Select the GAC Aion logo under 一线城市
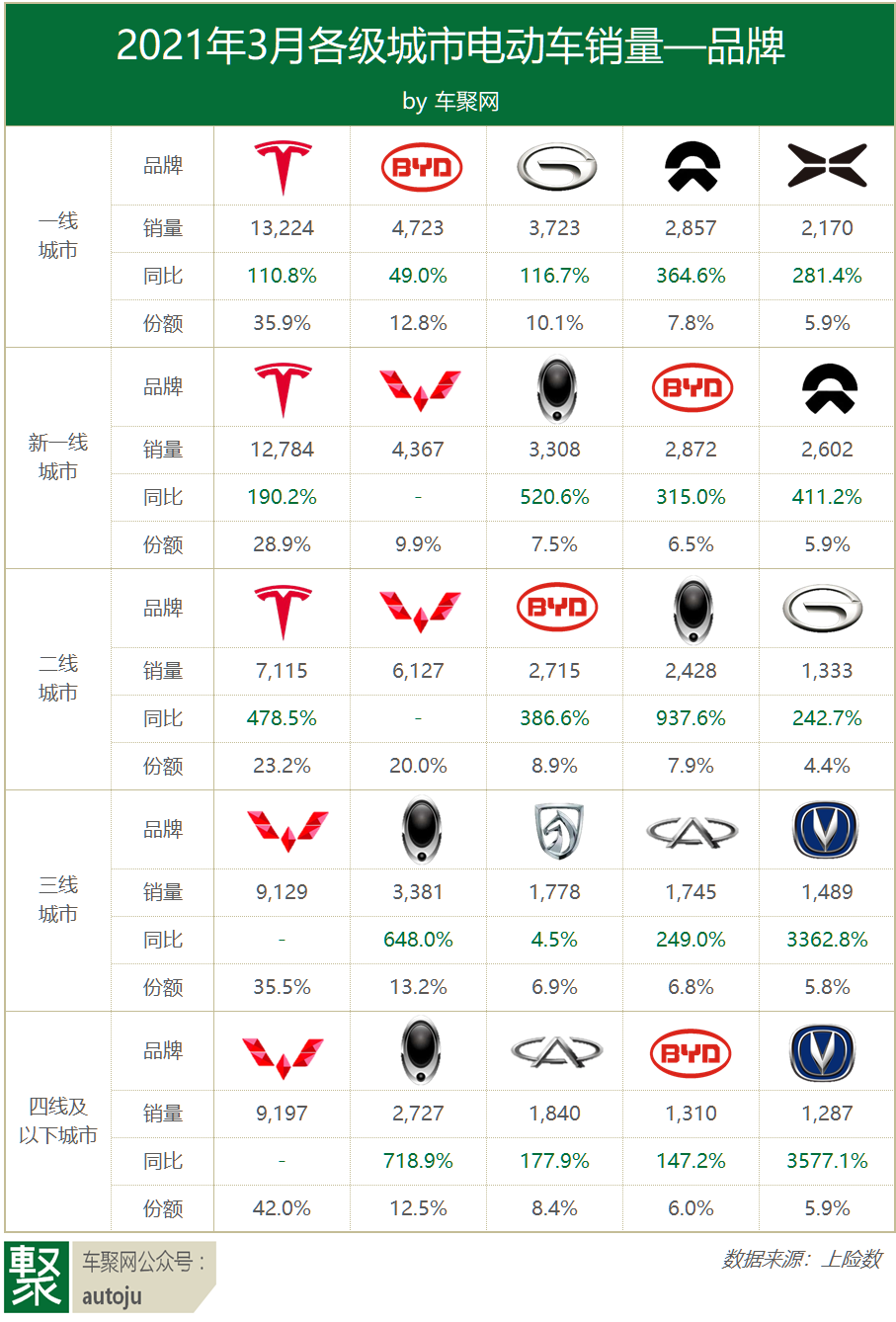This screenshot has width=896, height=1322. pyautogui.click(x=555, y=166)
